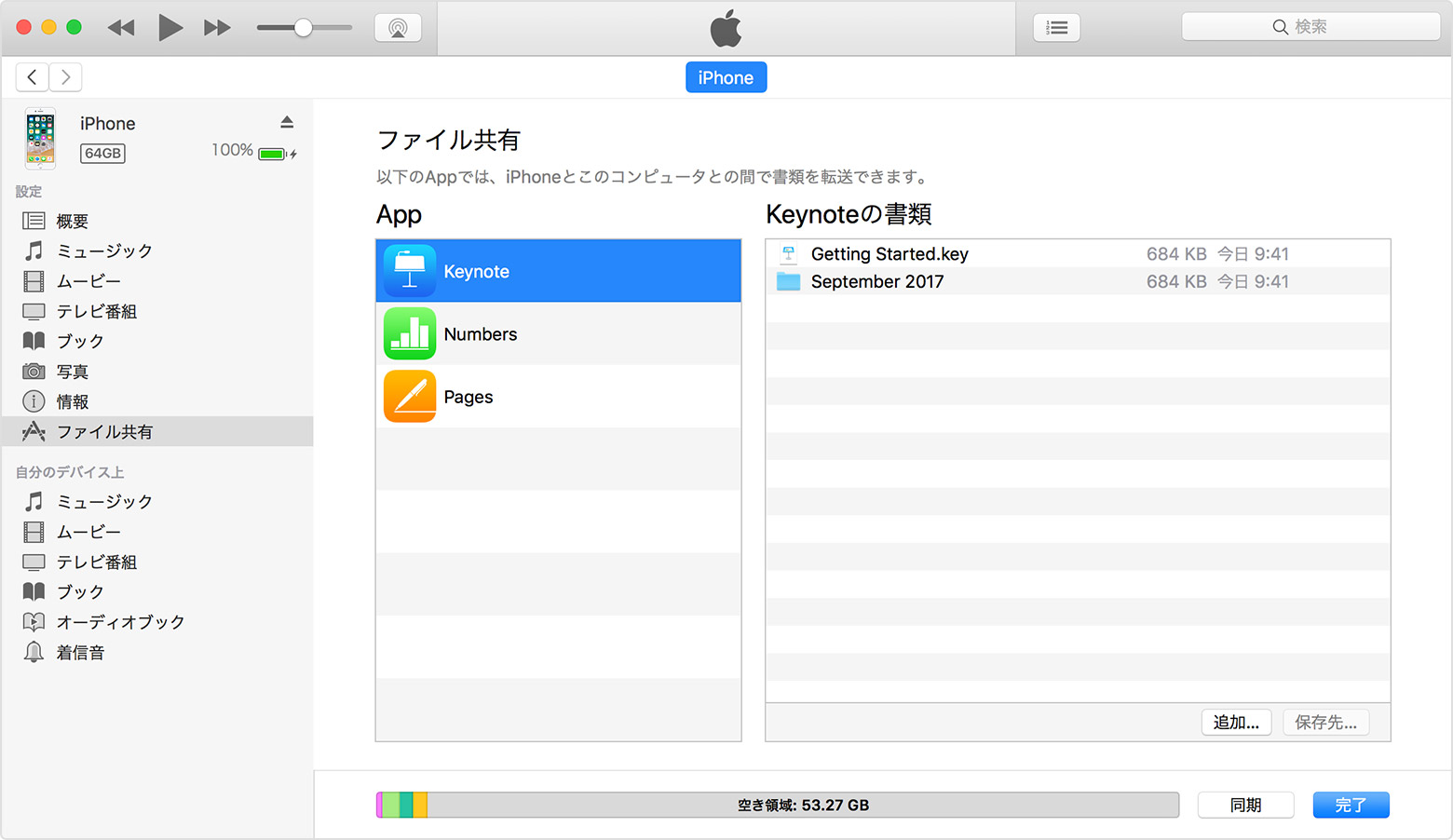Open 写真 in the sidebar

tap(156, 372)
